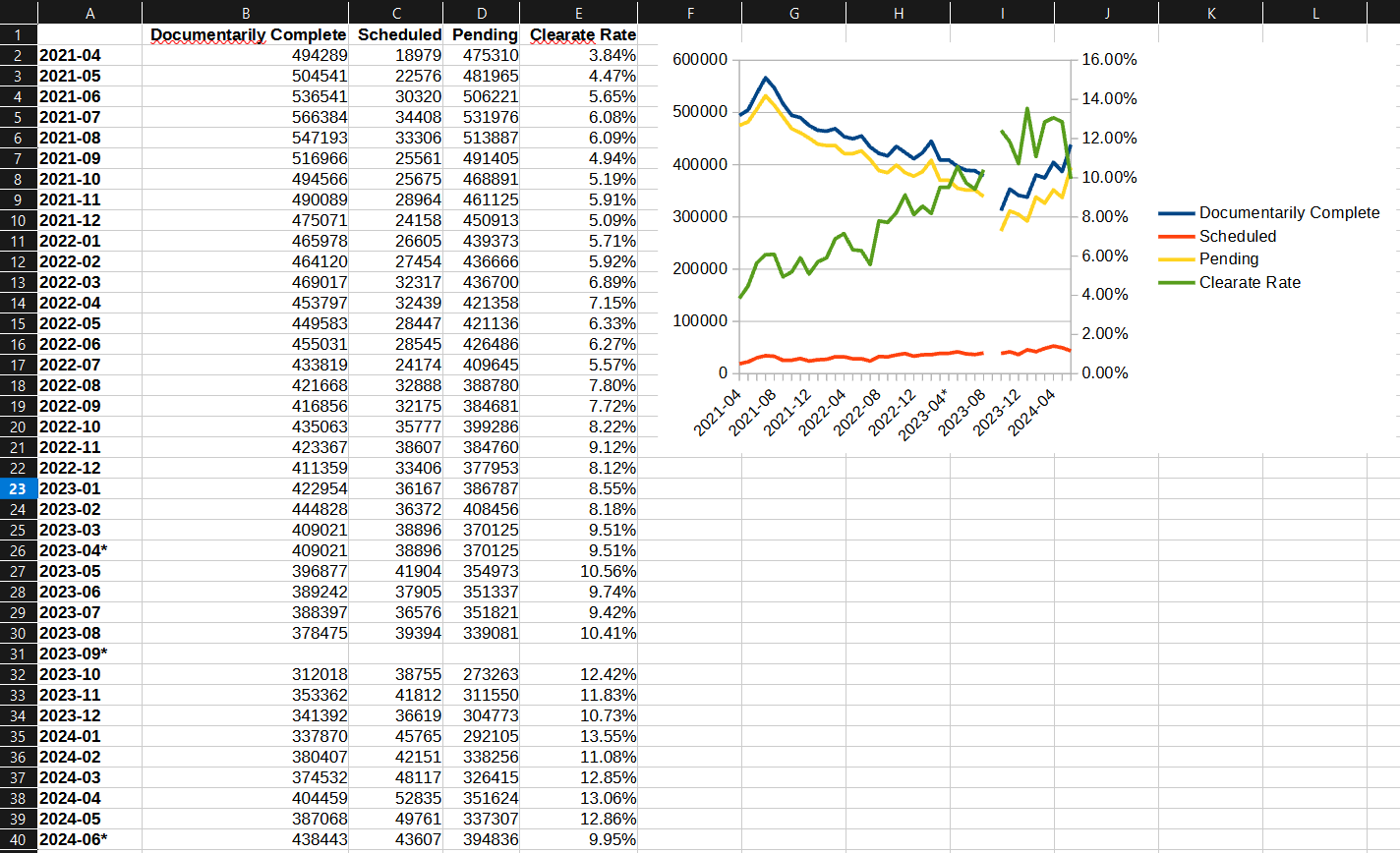Click cell with value 273263
The height and width of the screenshot is (853, 1400).
point(482,674)
